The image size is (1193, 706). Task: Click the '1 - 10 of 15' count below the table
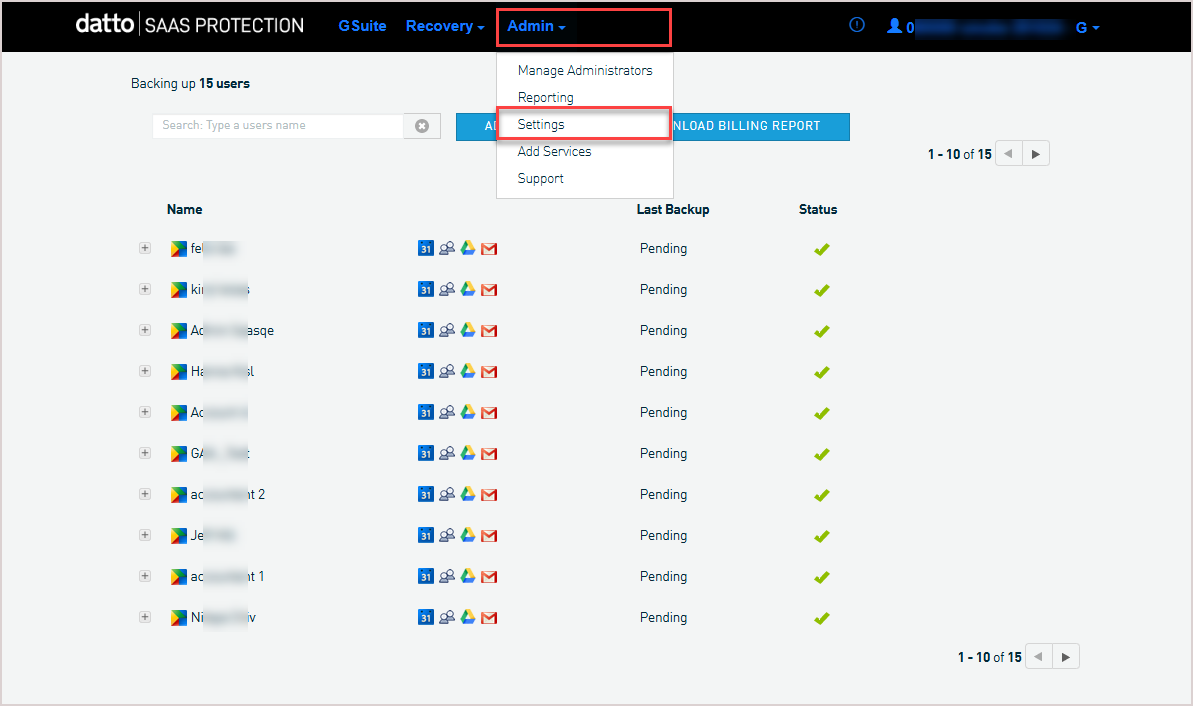990,657
